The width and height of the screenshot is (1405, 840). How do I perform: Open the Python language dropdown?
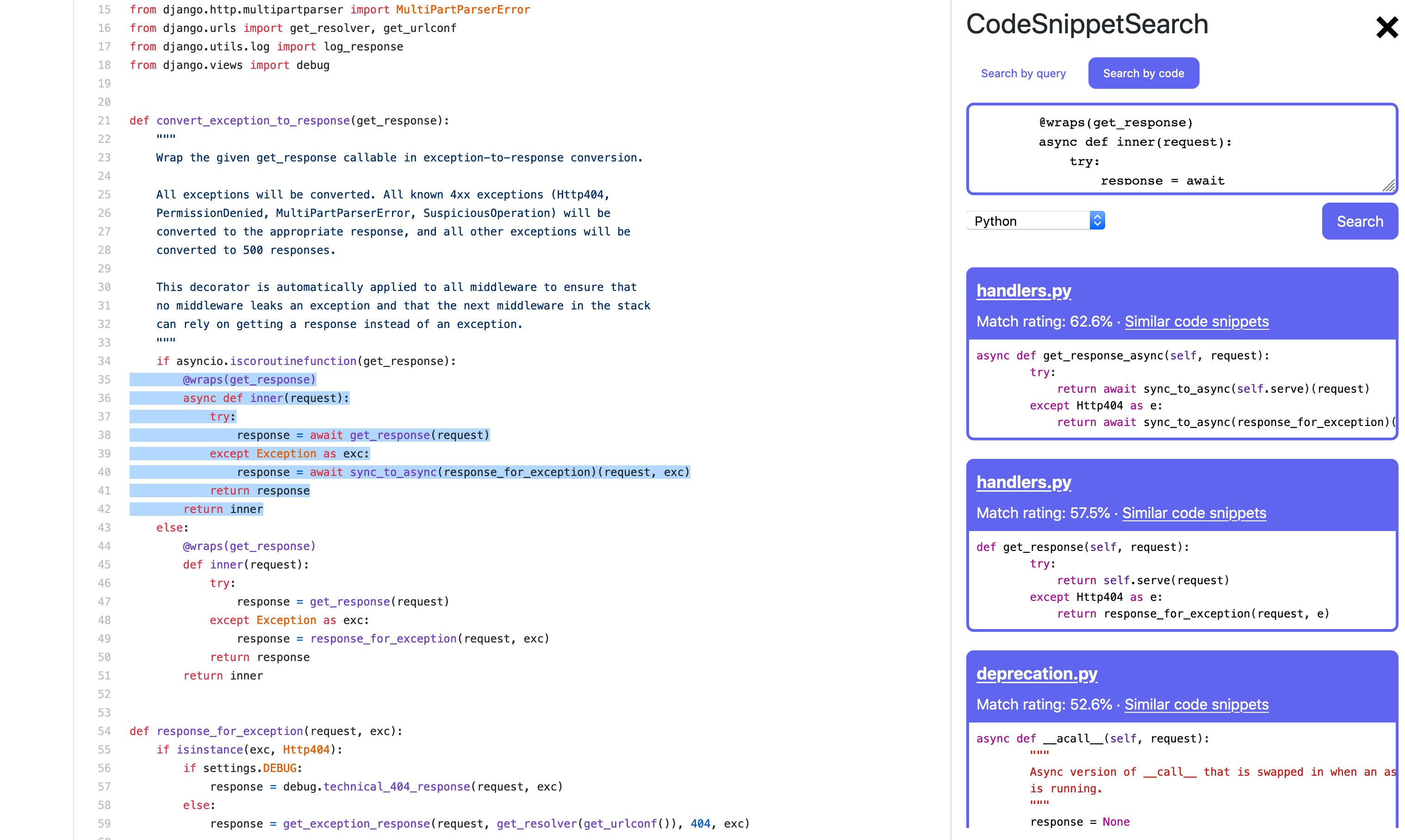(x=1029, y=221)
